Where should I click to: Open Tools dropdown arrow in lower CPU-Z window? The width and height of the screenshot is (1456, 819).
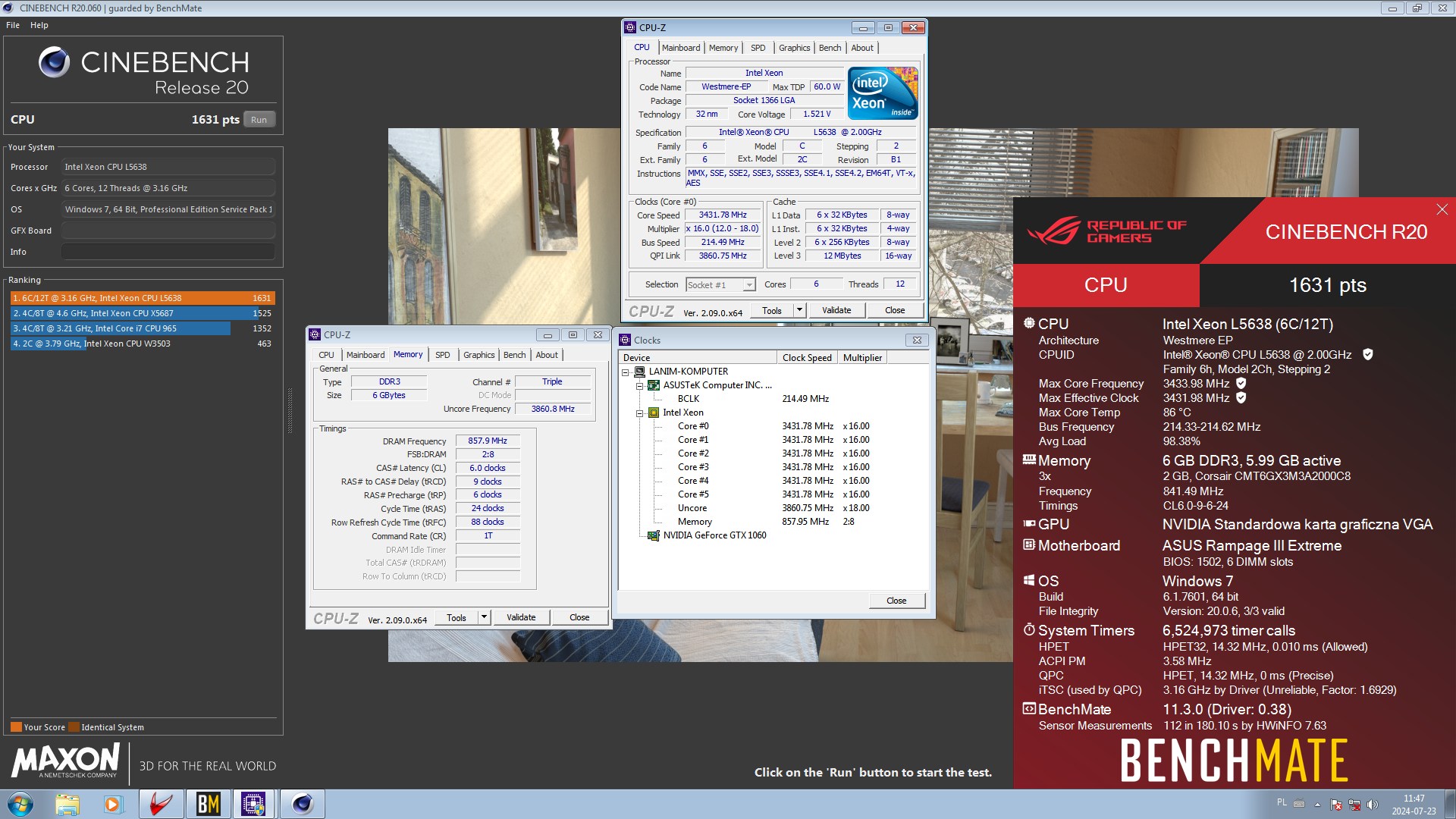tap(483, 617)
